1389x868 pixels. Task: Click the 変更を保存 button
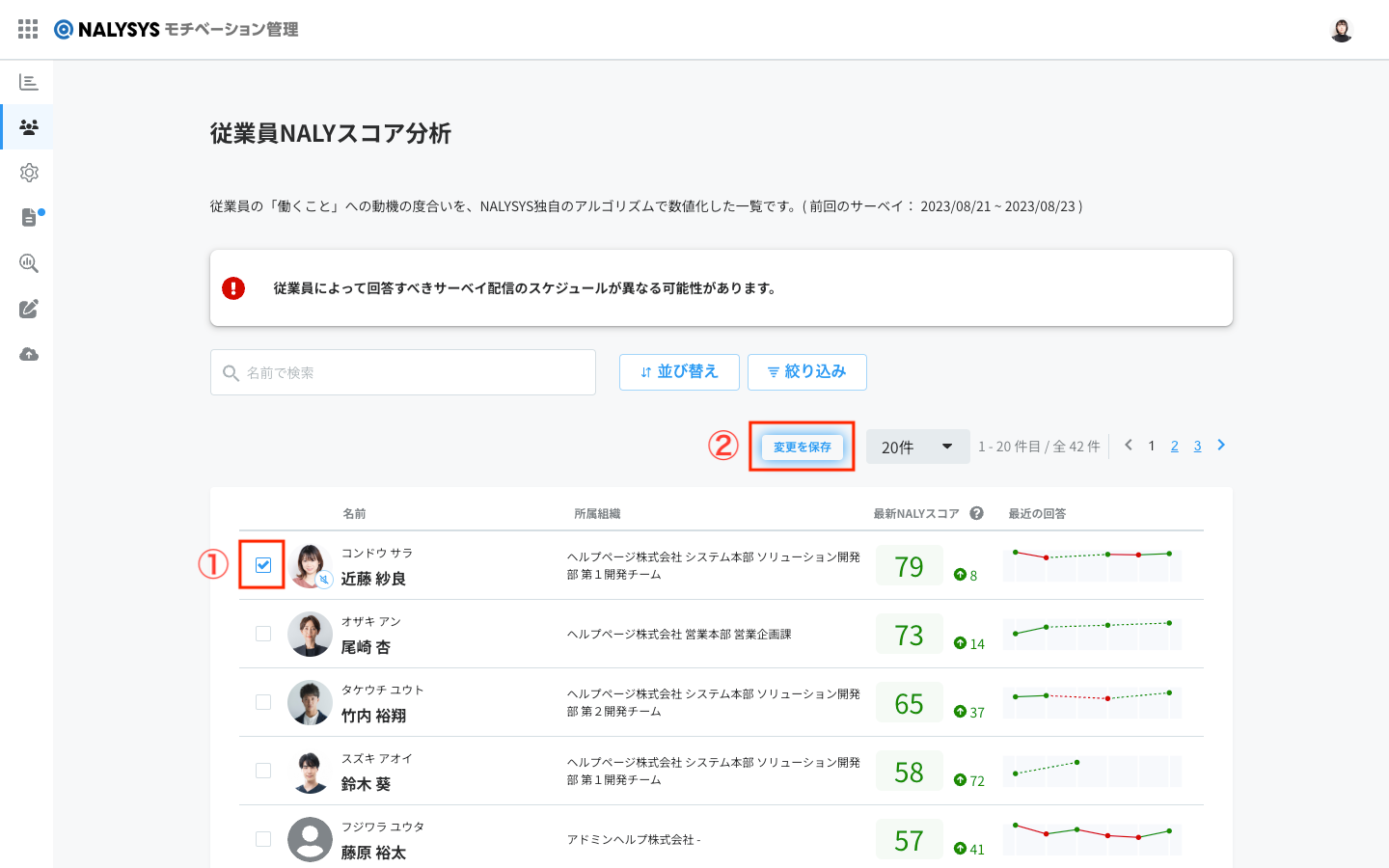point(802,447)
